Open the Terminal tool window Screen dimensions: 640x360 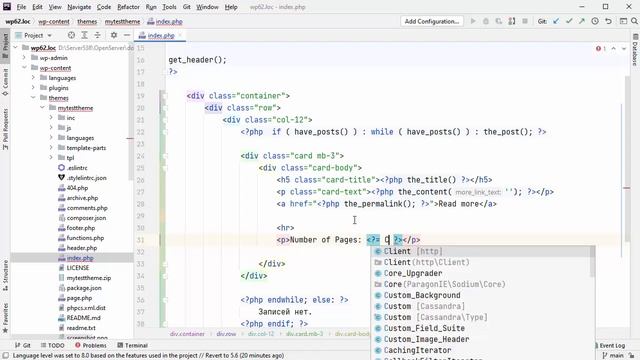(132, 345)
